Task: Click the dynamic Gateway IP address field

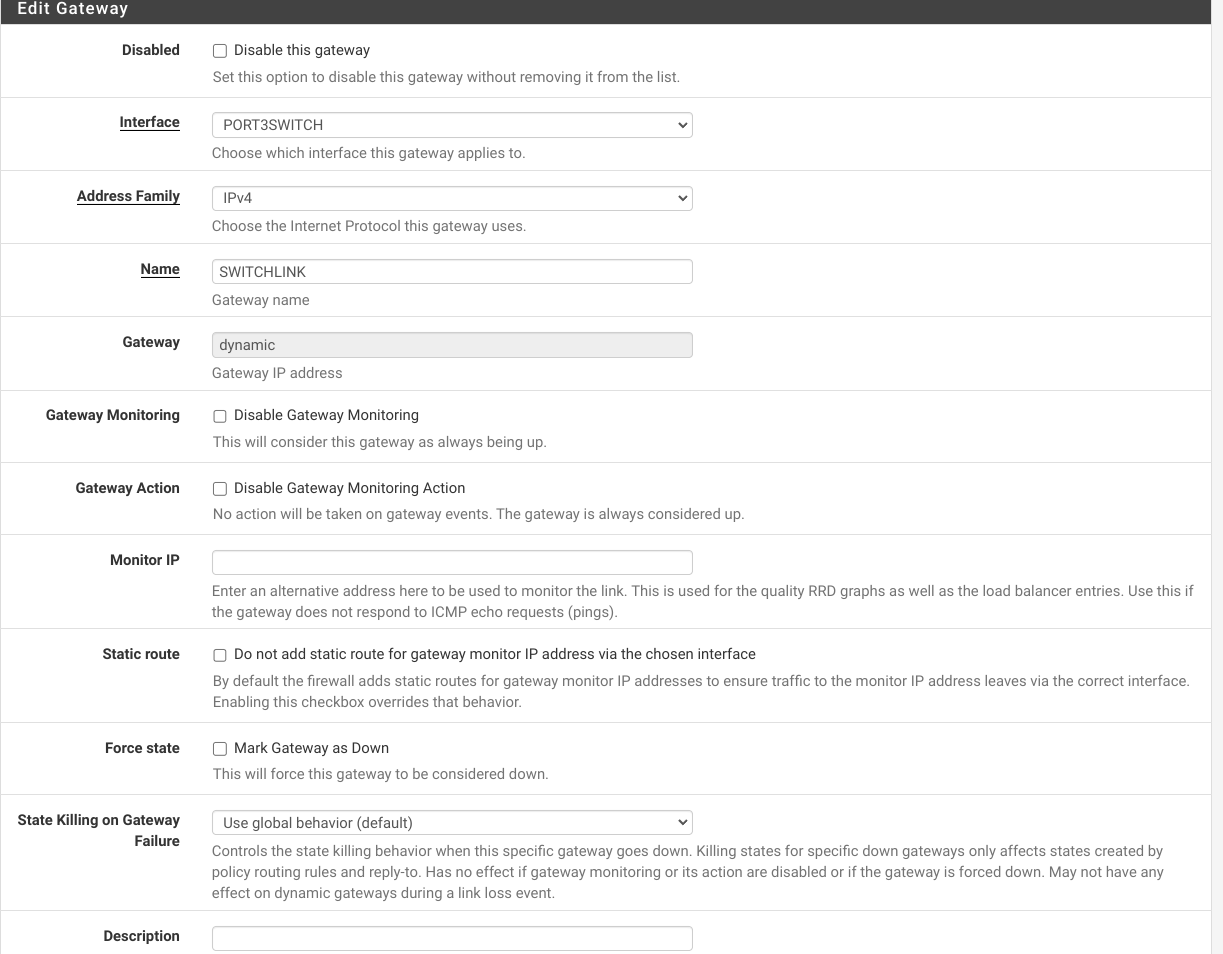Action: point(452,345)
